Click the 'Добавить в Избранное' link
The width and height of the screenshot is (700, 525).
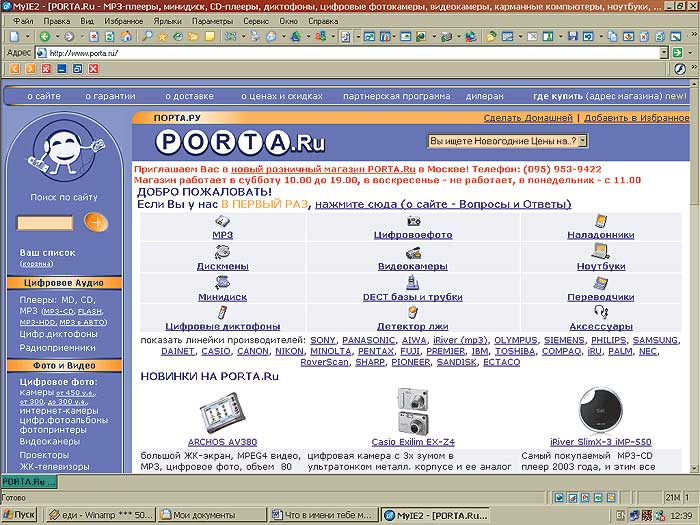coord(637,118)
